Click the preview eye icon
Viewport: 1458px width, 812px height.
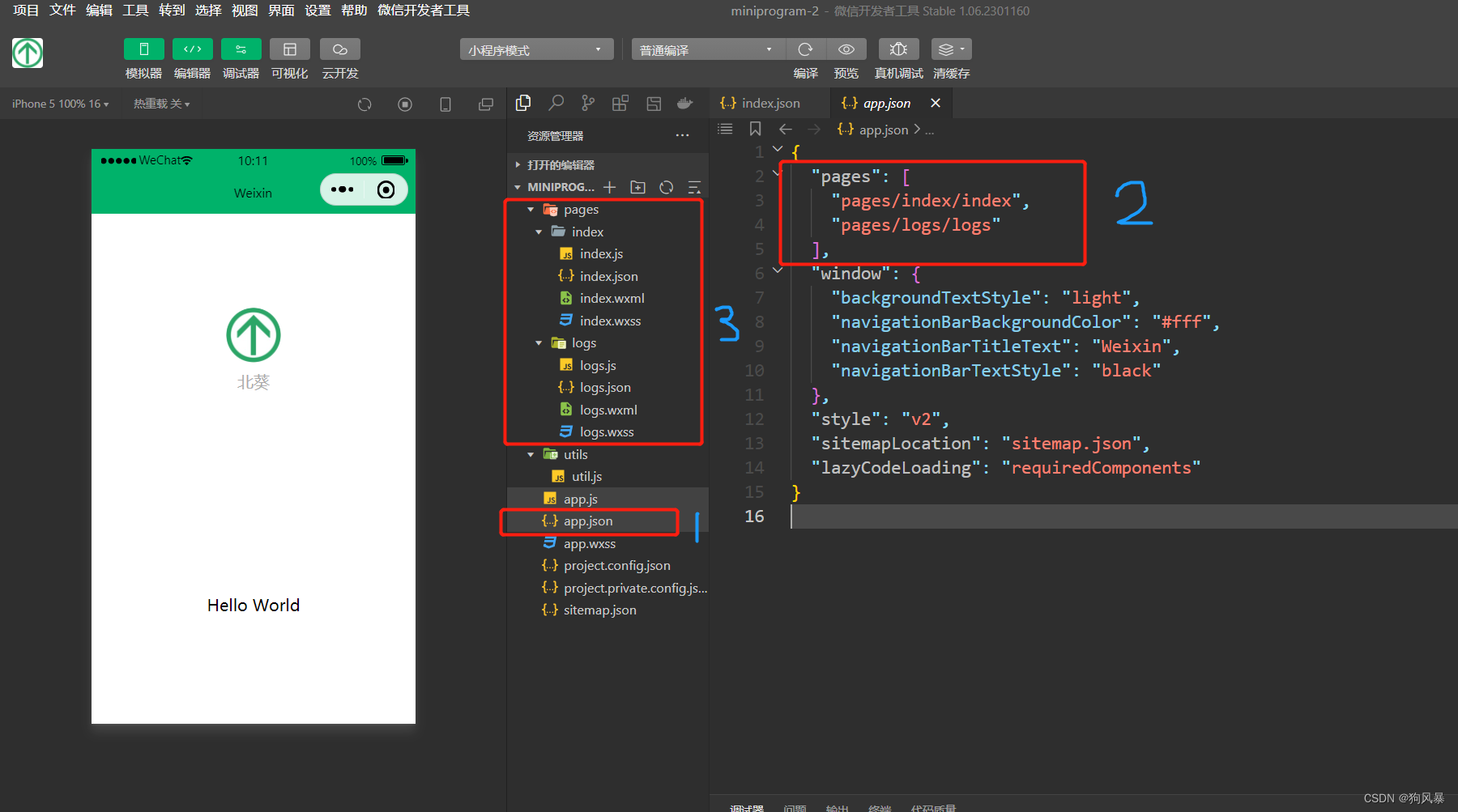846,49
